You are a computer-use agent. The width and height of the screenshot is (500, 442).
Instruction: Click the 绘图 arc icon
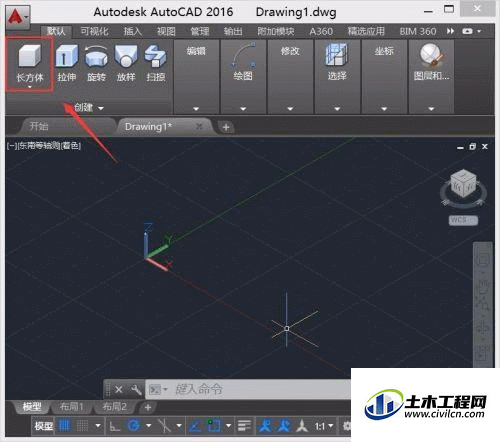(x=243, y=55)
